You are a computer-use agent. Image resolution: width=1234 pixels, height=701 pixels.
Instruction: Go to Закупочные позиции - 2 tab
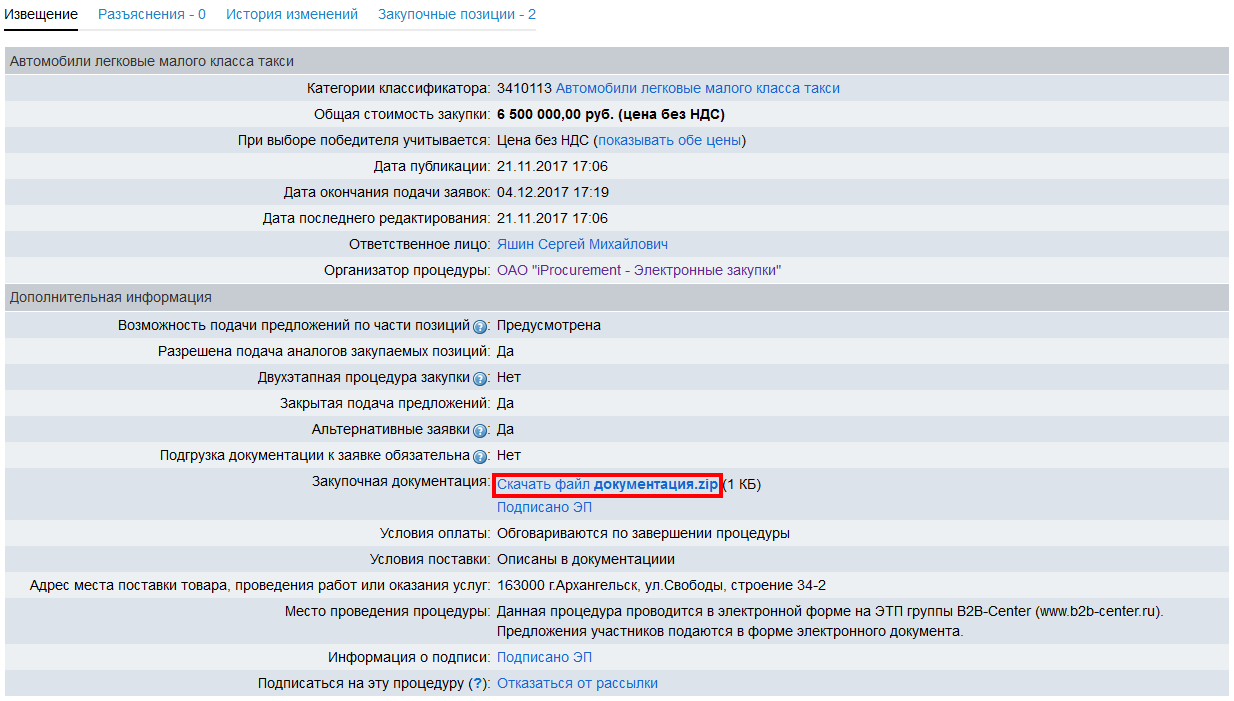pyautogui.click(x=456, y=15)
